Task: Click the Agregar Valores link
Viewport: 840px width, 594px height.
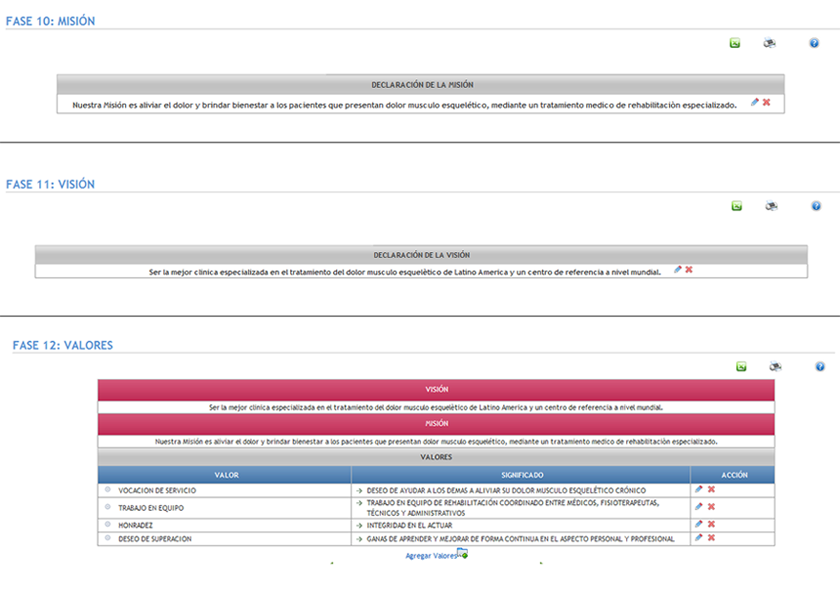Action: coord(431,556)
